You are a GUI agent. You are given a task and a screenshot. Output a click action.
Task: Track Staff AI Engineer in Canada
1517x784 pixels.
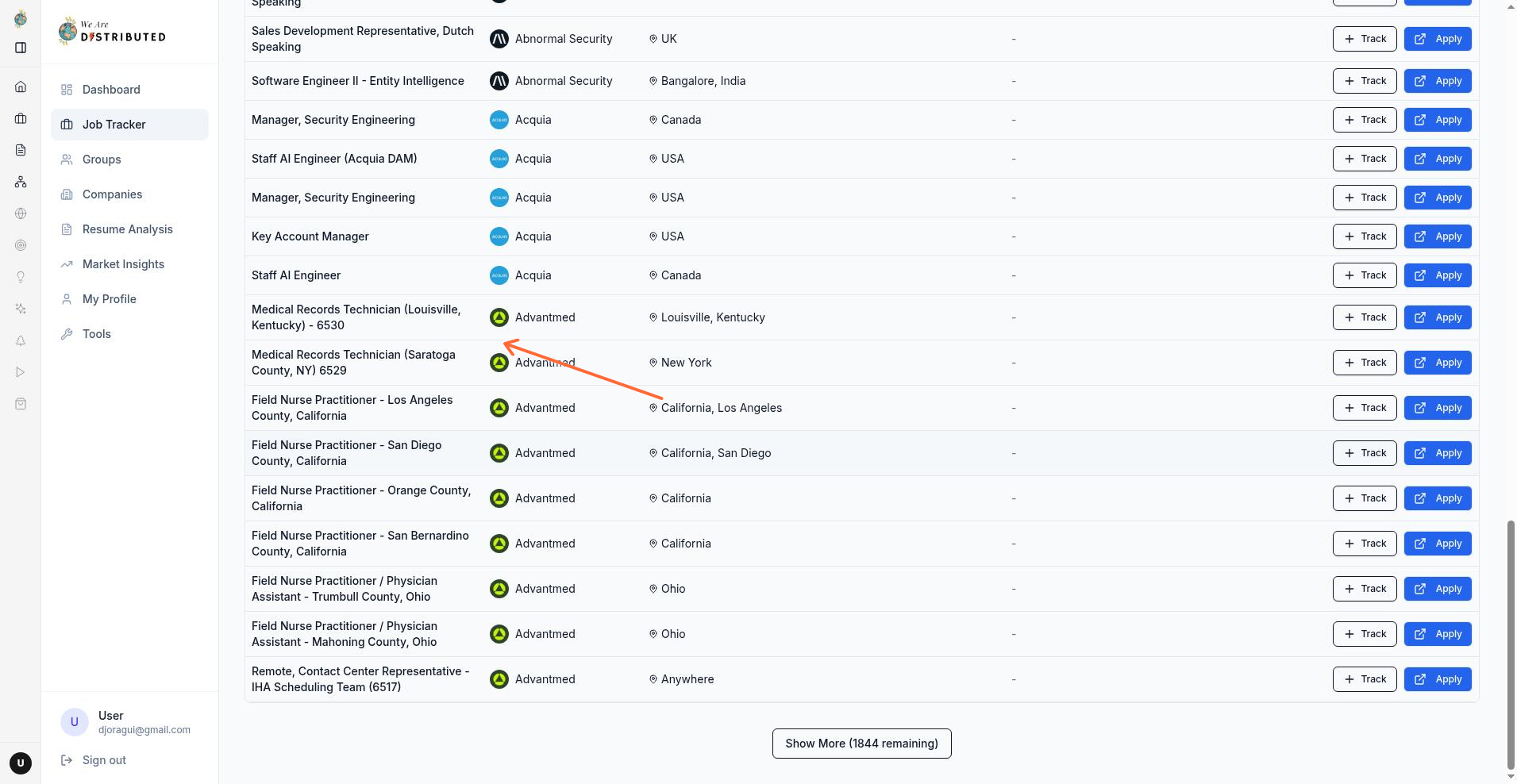[1364, 275]
